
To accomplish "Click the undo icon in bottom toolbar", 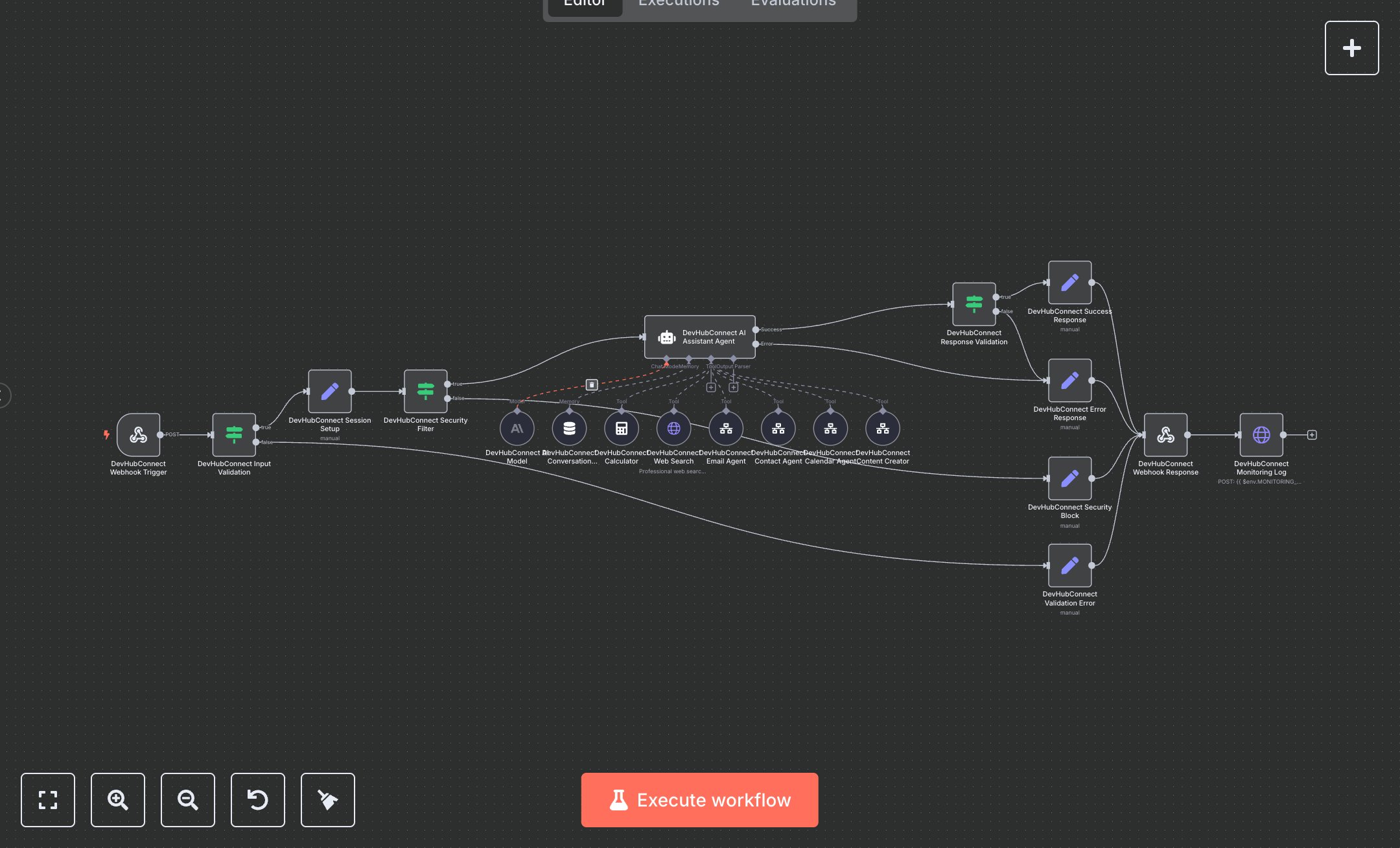I will click(257, 800).
